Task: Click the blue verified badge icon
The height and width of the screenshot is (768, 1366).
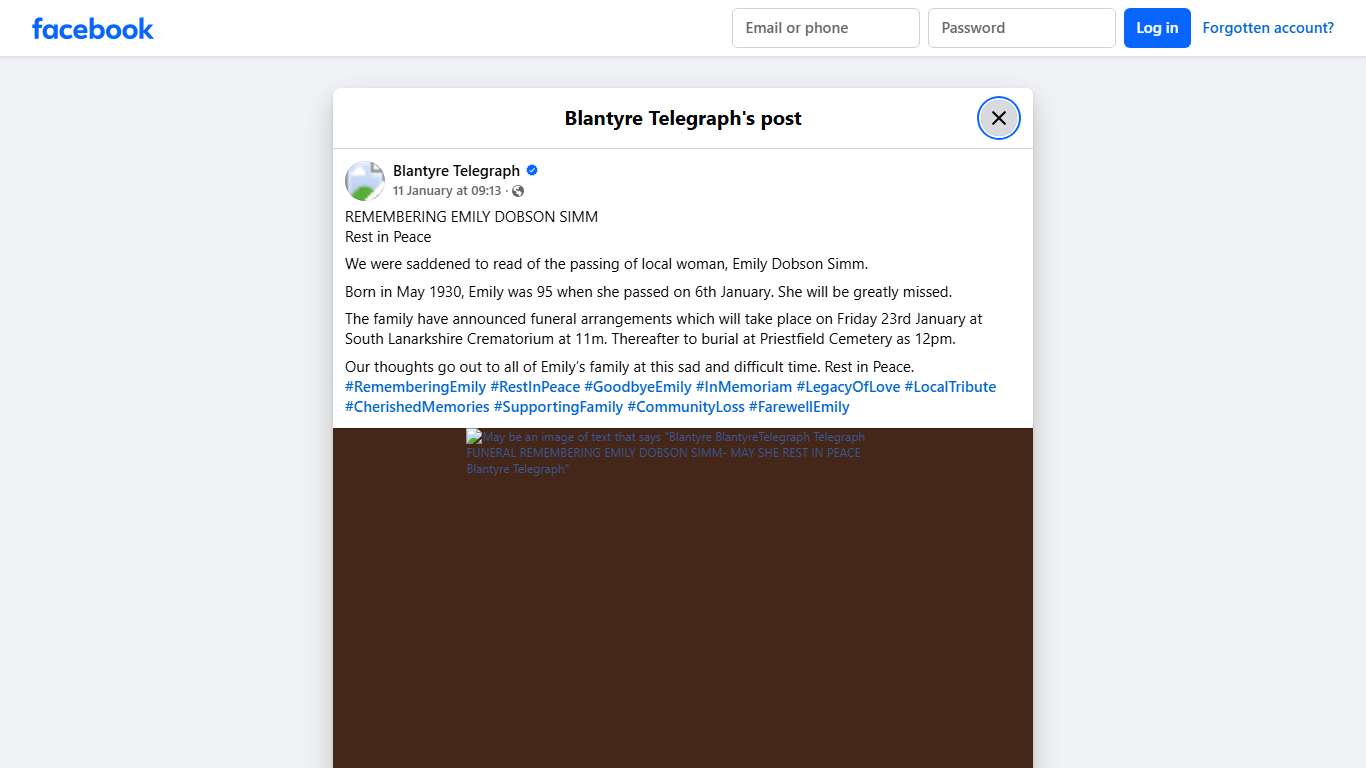Action: (x=532, y=170)
